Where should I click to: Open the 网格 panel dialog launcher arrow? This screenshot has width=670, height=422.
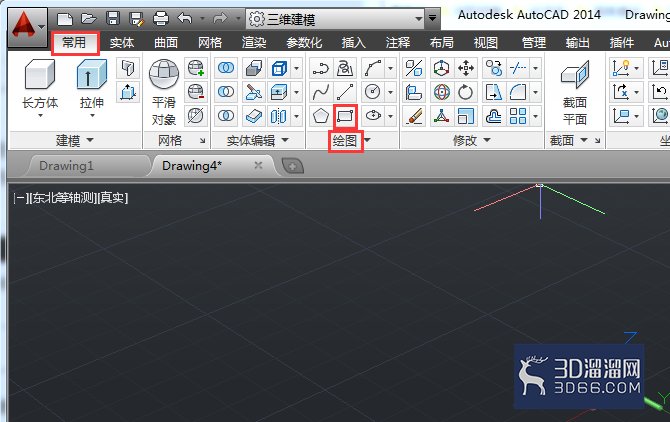pyautogui.click(x=203, y=141)
